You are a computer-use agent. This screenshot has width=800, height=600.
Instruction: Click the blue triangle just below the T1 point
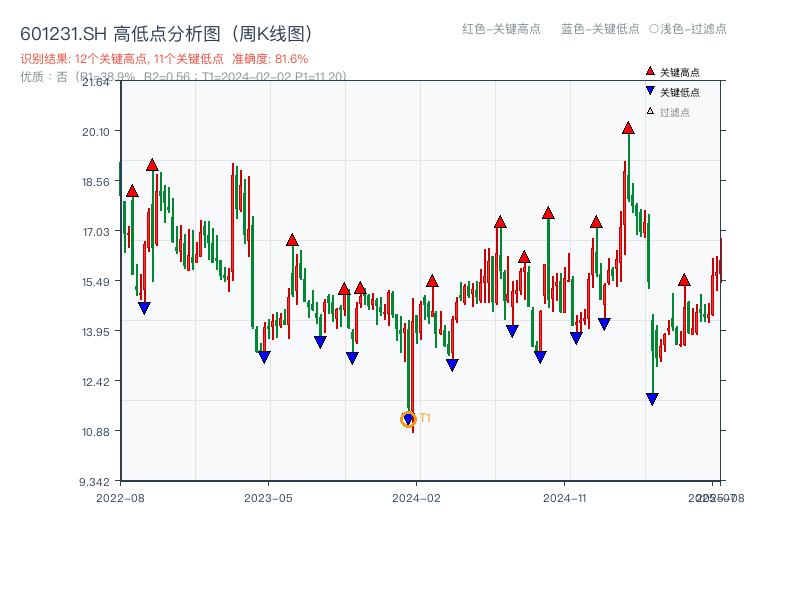(409, 418)
